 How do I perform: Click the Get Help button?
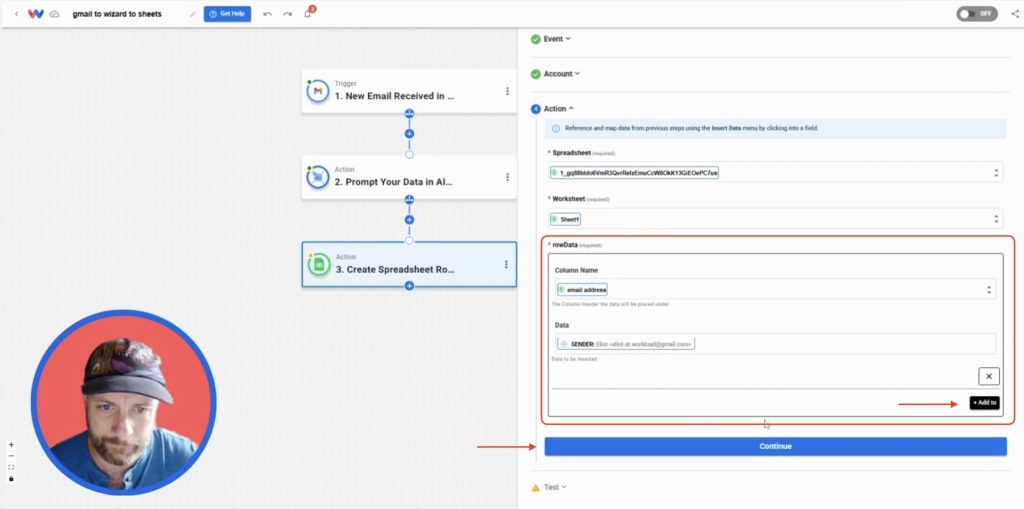coord(227,14)
